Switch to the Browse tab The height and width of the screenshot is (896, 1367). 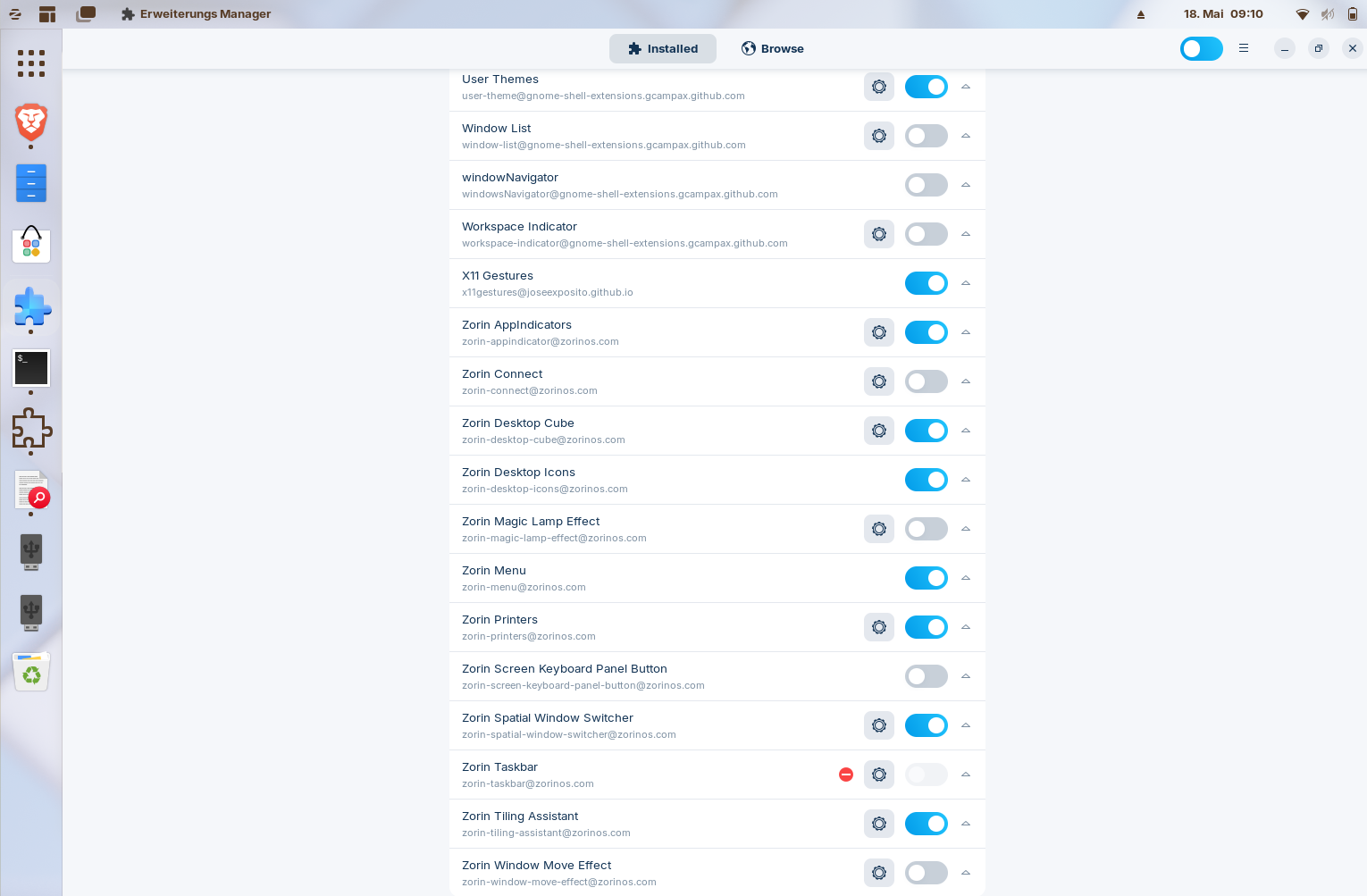click(x=773, y=48)
